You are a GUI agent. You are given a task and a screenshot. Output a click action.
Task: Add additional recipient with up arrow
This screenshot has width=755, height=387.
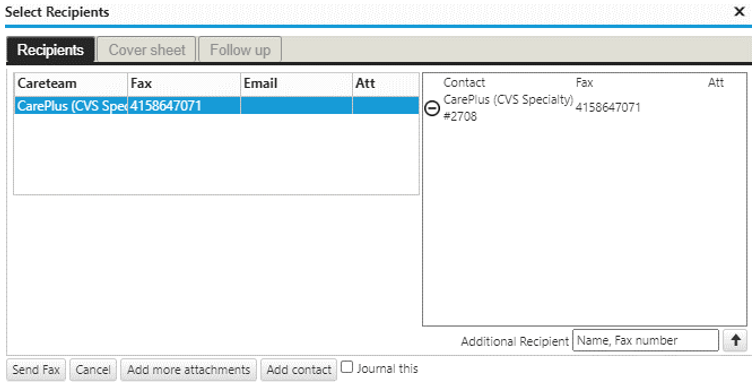click(x=735, y=341)
